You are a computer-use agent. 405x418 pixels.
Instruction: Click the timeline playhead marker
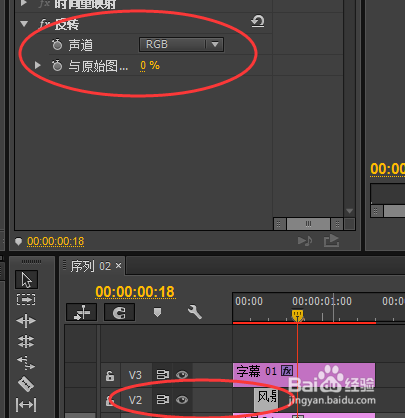coord(297,315)
